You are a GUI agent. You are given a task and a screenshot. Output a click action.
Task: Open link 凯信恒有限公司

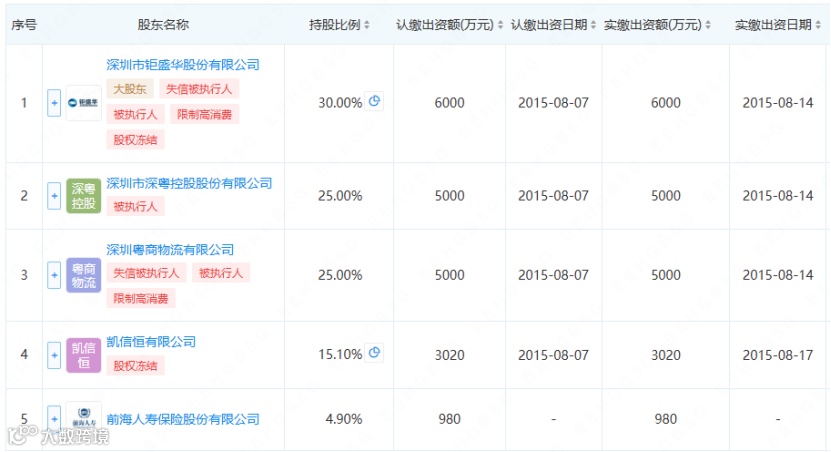click(x=151, y=342)
